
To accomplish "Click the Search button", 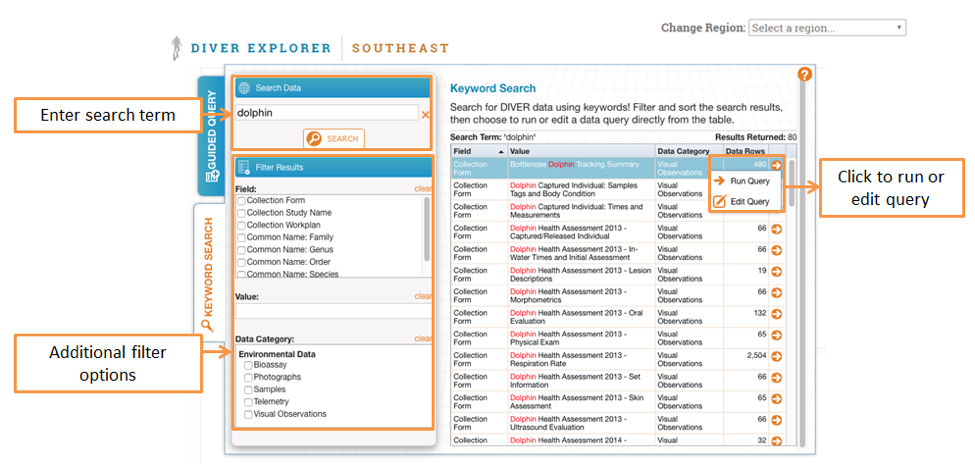I will tap(334, 139).
